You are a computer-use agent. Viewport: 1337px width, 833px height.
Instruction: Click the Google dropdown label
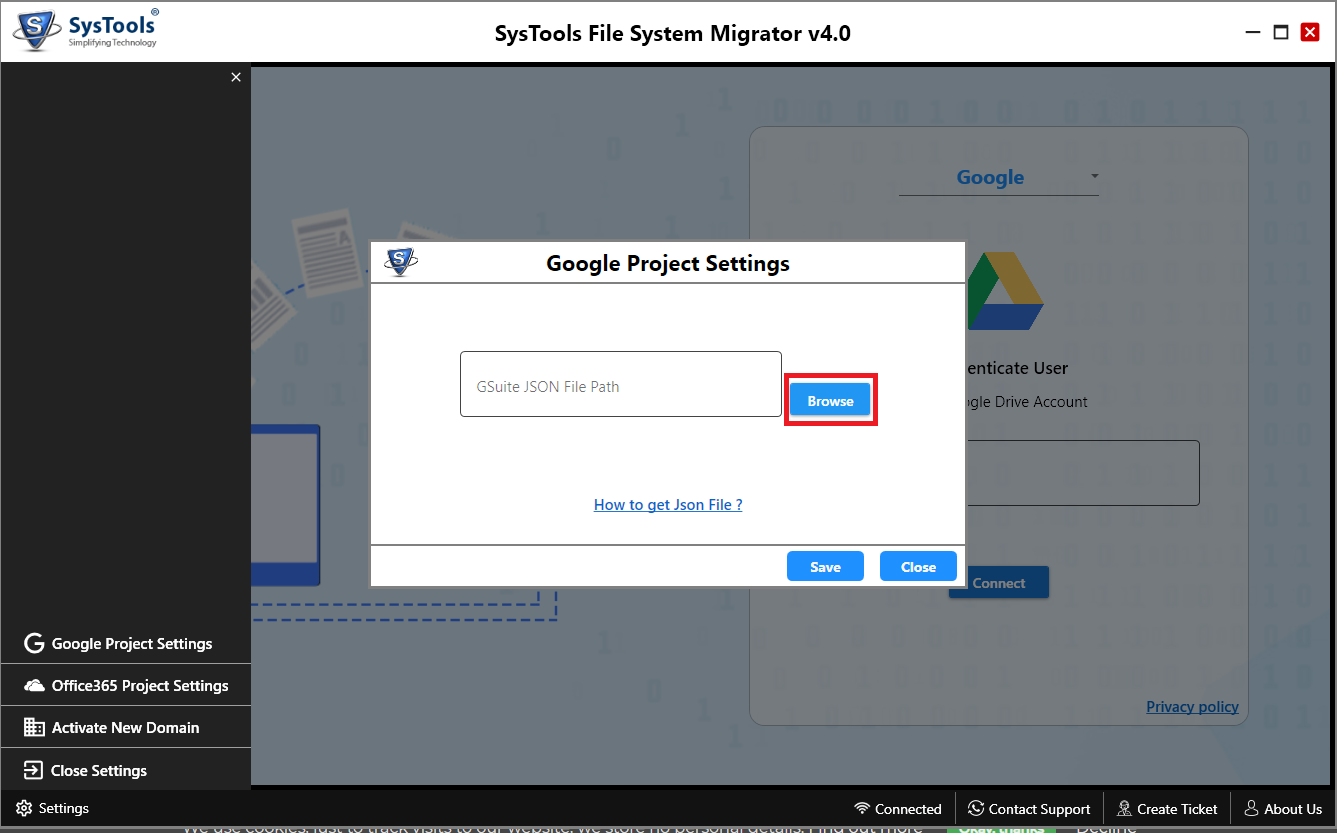coord(990,177)
